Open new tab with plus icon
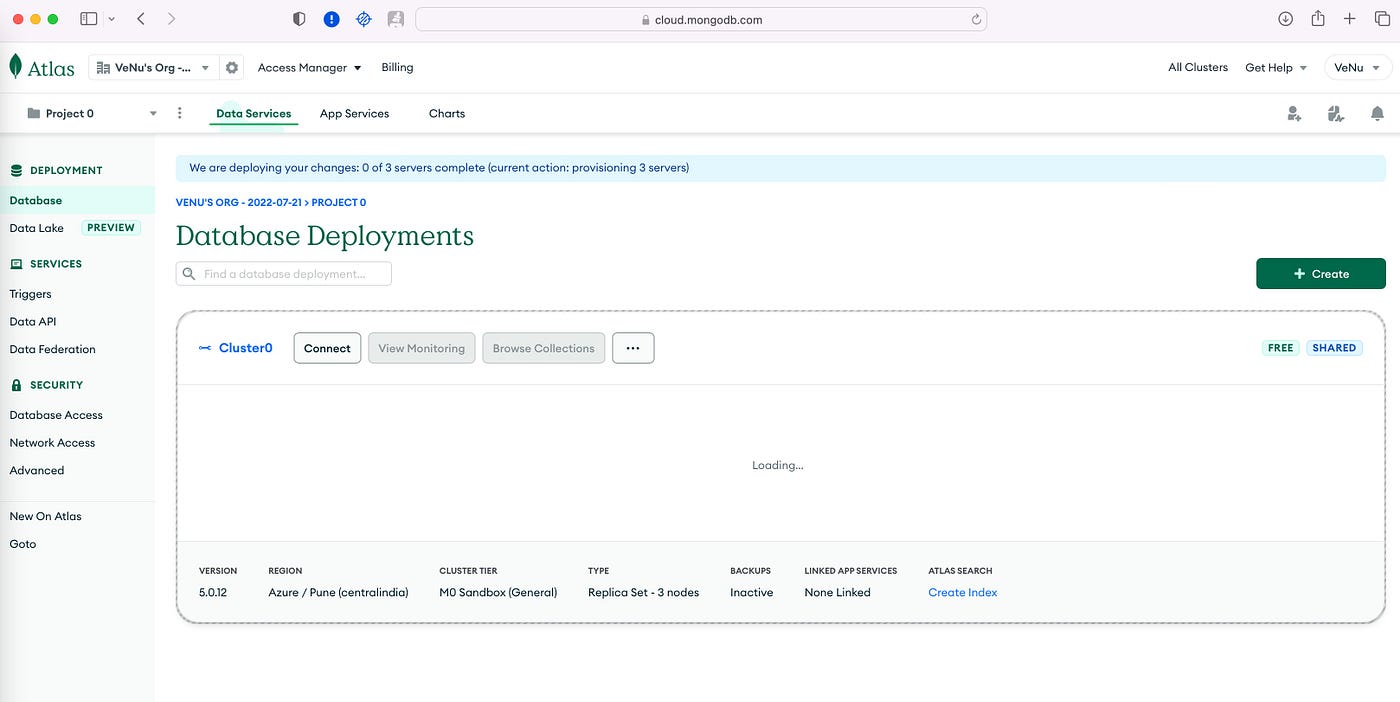The height and width of the screenshot is (702, 1400). click(x=1350, y=19)
